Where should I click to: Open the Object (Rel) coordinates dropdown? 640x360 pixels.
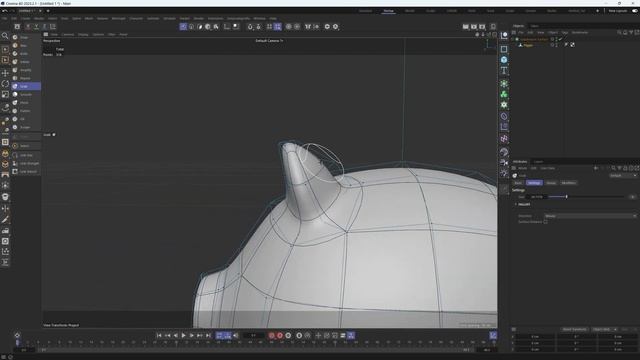[x=604, y=329]
